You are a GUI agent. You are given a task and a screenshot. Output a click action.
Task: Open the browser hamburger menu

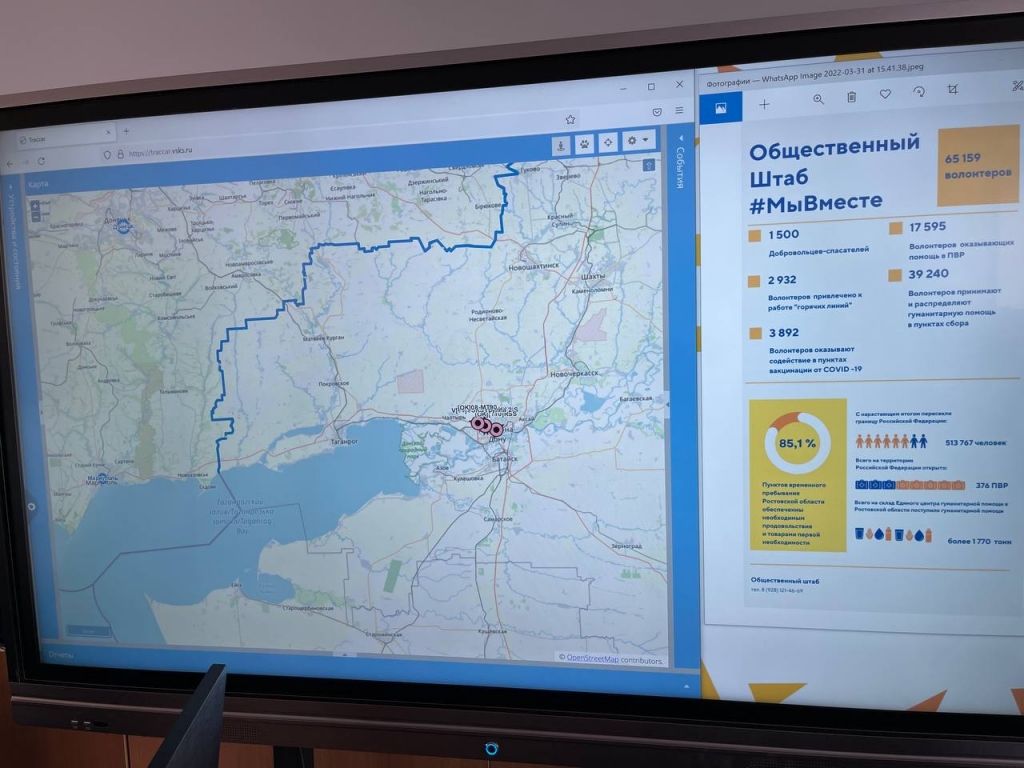tap(679, 110)
